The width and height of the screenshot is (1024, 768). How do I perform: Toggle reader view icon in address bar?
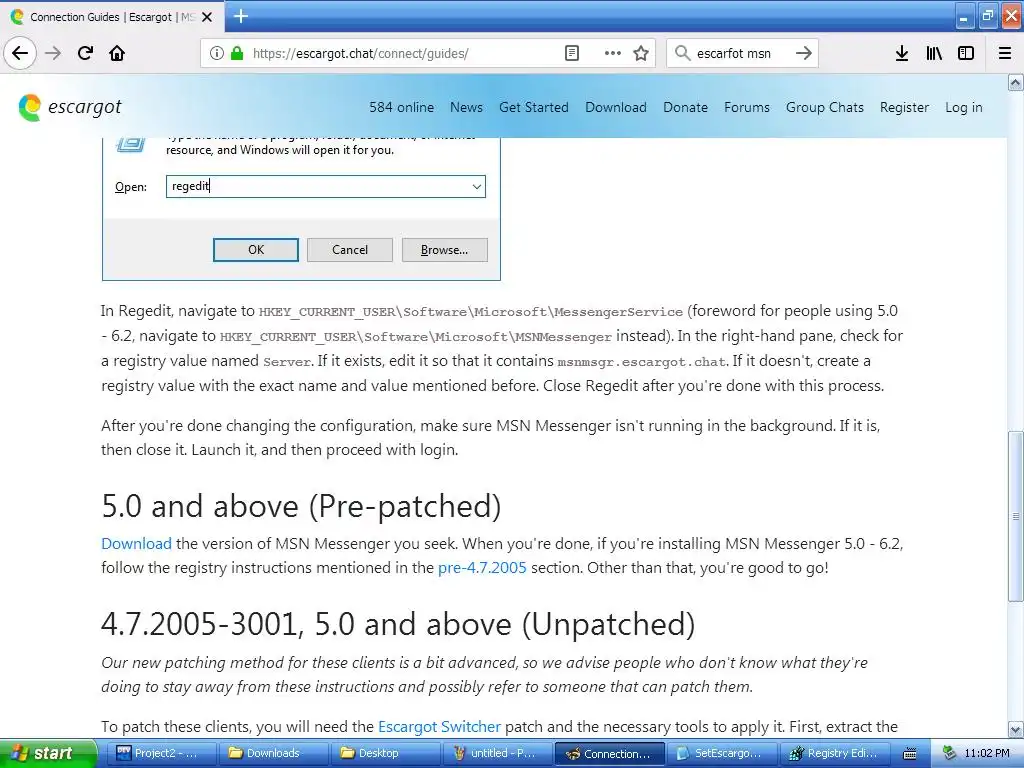[571, 53]
